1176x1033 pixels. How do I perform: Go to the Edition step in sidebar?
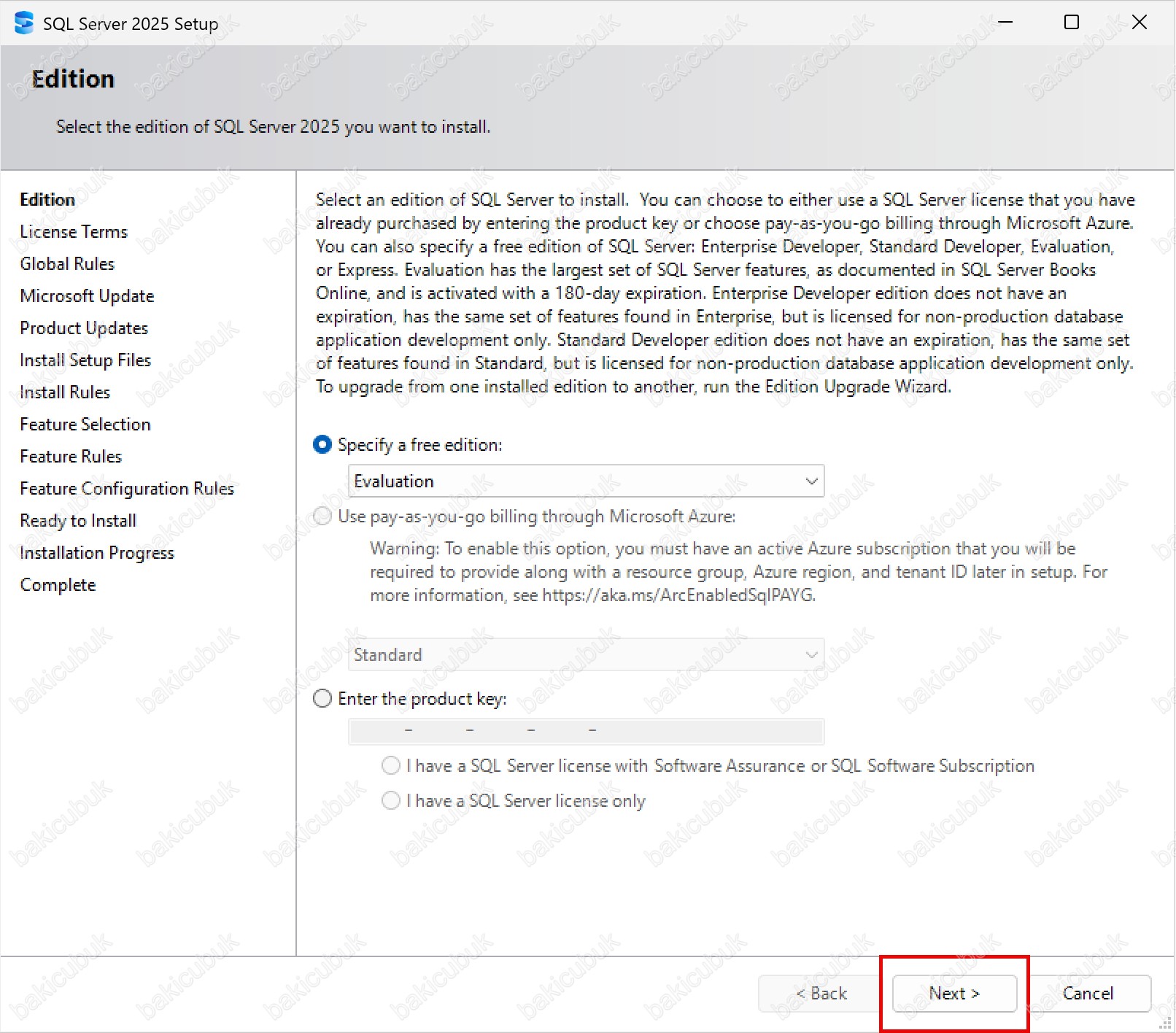(47, 200)
